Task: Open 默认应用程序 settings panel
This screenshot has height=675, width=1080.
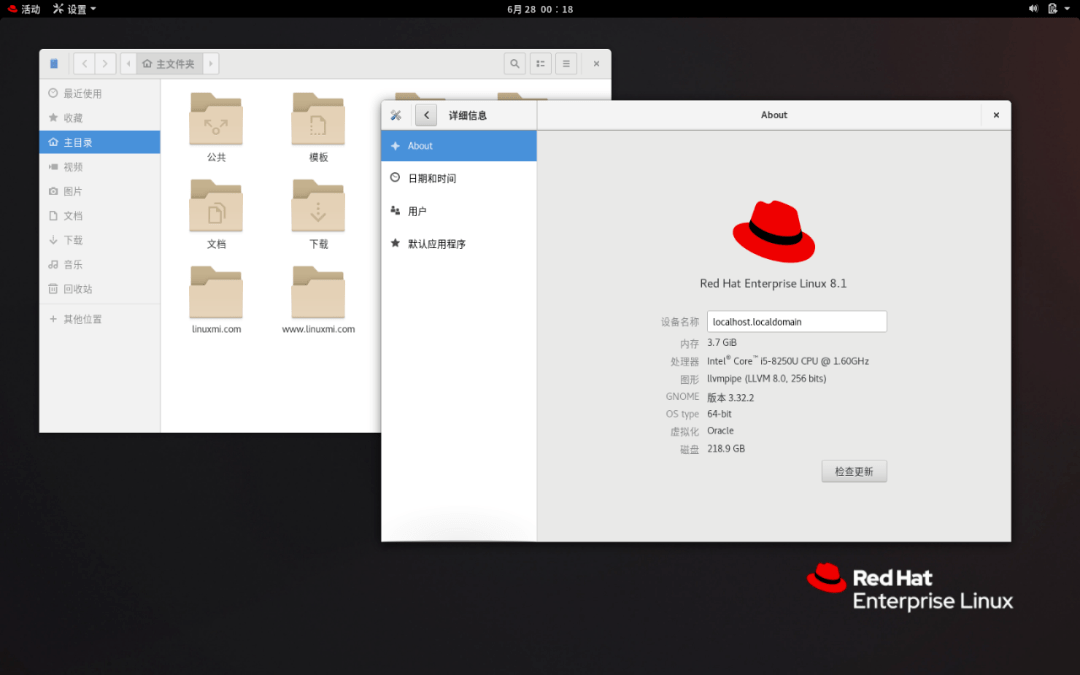Action: pos(459,244)
